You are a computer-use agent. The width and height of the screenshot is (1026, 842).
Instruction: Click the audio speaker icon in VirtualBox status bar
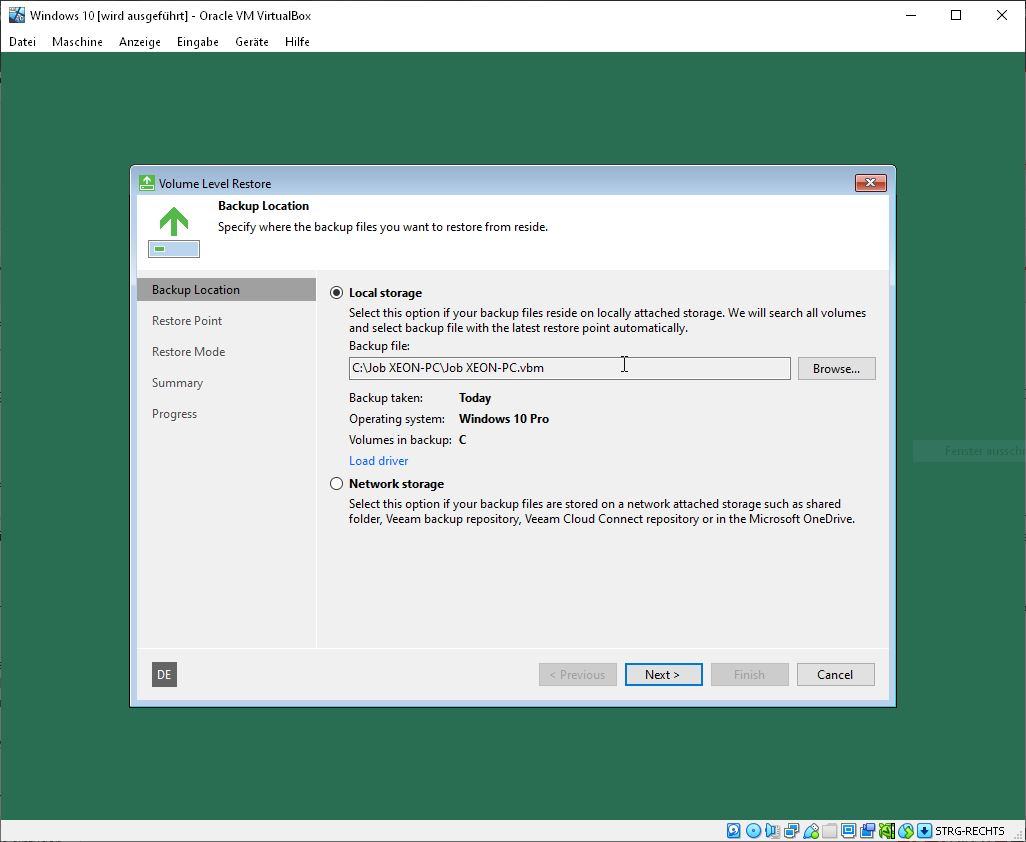click(772, 831)
